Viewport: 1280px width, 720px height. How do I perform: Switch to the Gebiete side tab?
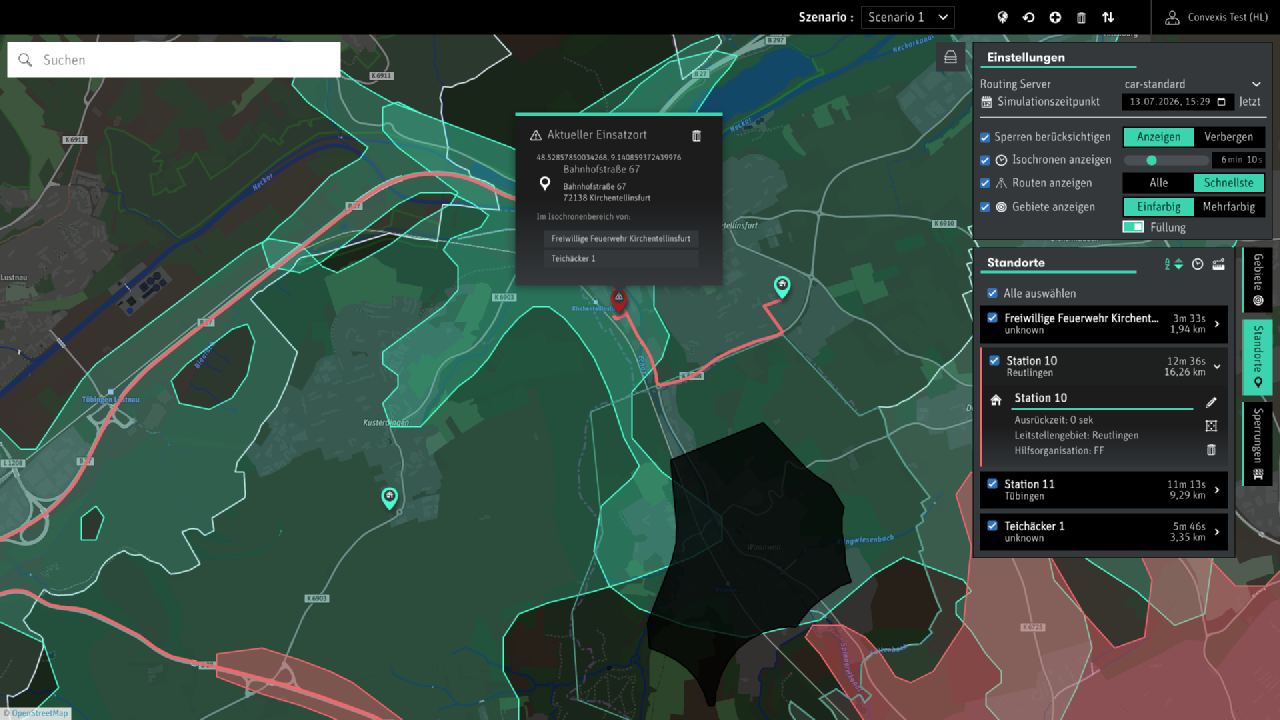pyautogui.click(x=1258, y=280)
